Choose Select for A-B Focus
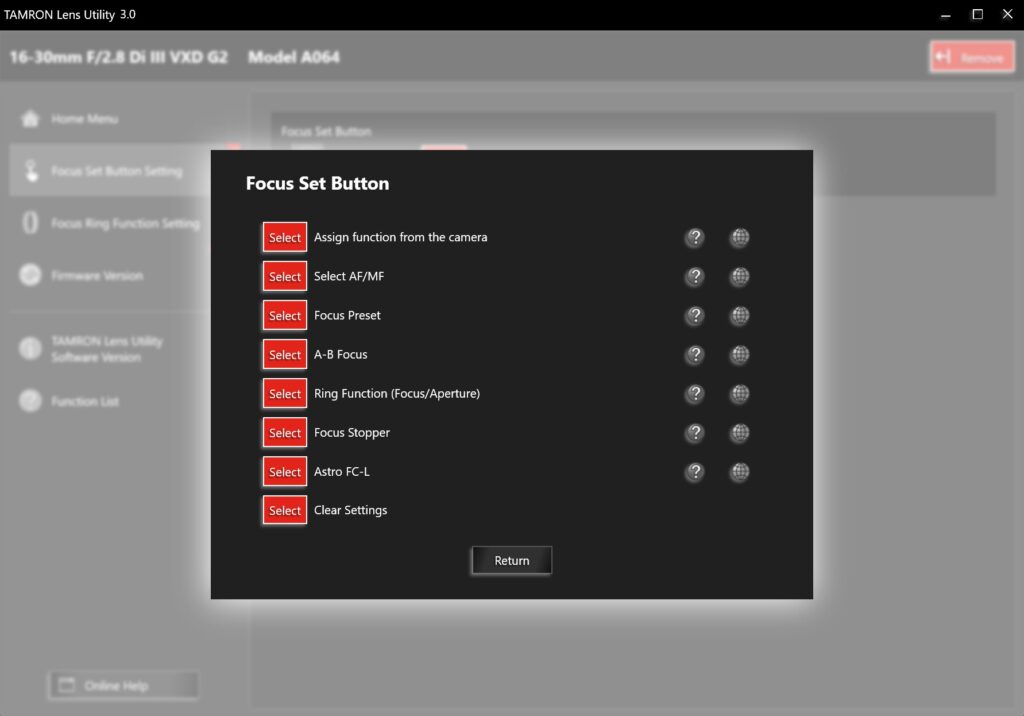 click(285, 355)
